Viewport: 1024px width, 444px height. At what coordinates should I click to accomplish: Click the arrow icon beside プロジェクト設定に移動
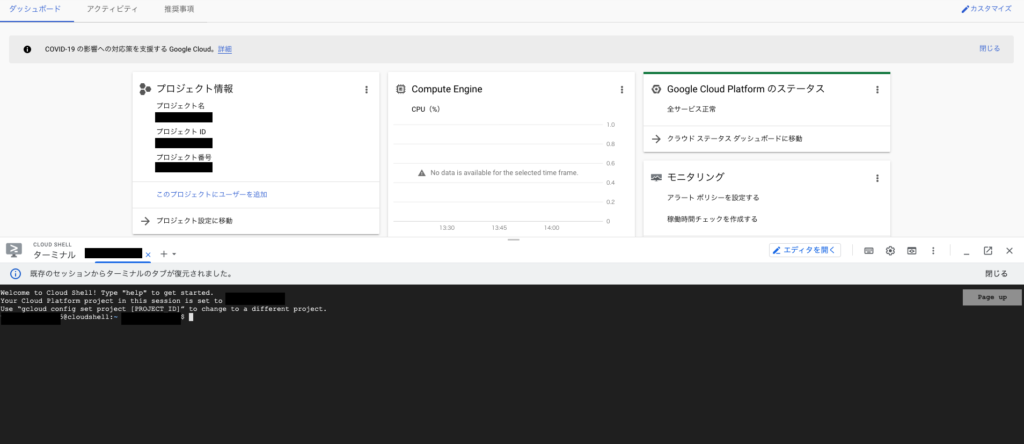[145, 221]
